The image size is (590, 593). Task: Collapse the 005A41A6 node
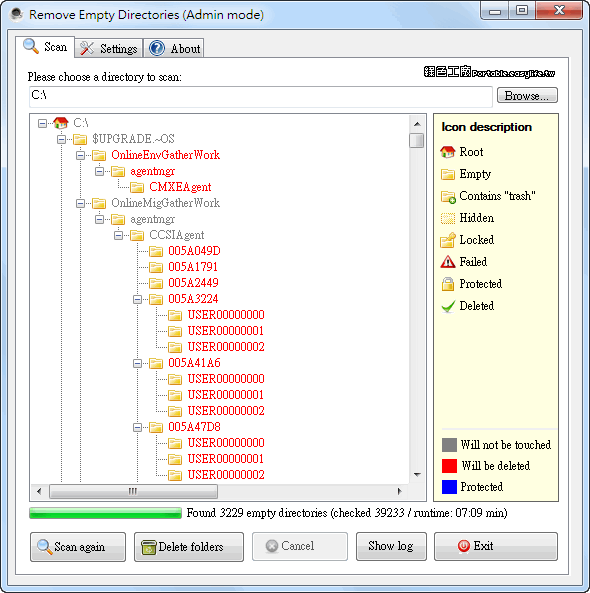pyautogui.click(x=137, y=363)
